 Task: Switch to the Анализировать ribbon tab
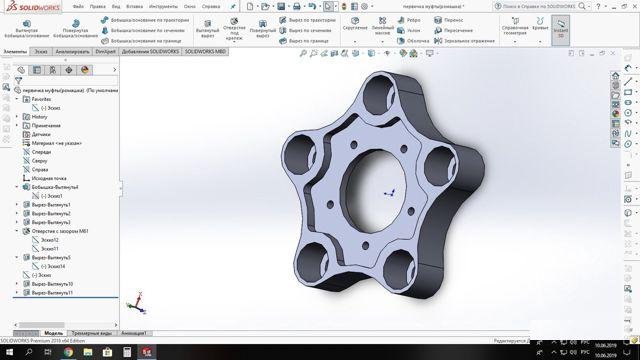pos(72,52)
